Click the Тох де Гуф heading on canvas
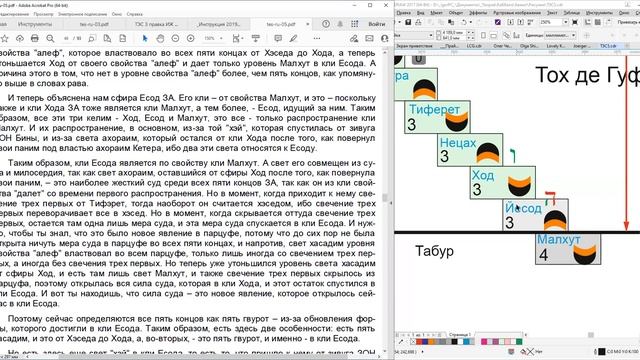Image resolution: width=640 pixels, height=360 pixels. pyautogui.click(x=587, y=76)
